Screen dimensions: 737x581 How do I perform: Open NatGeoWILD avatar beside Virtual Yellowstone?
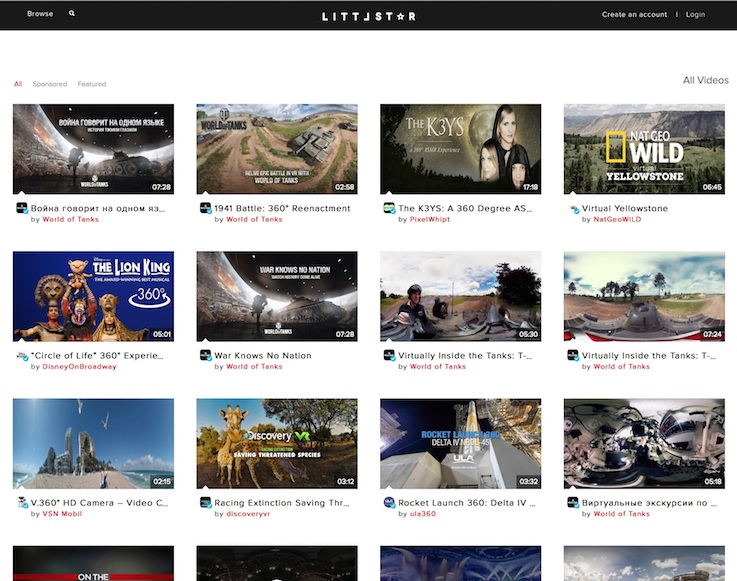coord(573,208)
